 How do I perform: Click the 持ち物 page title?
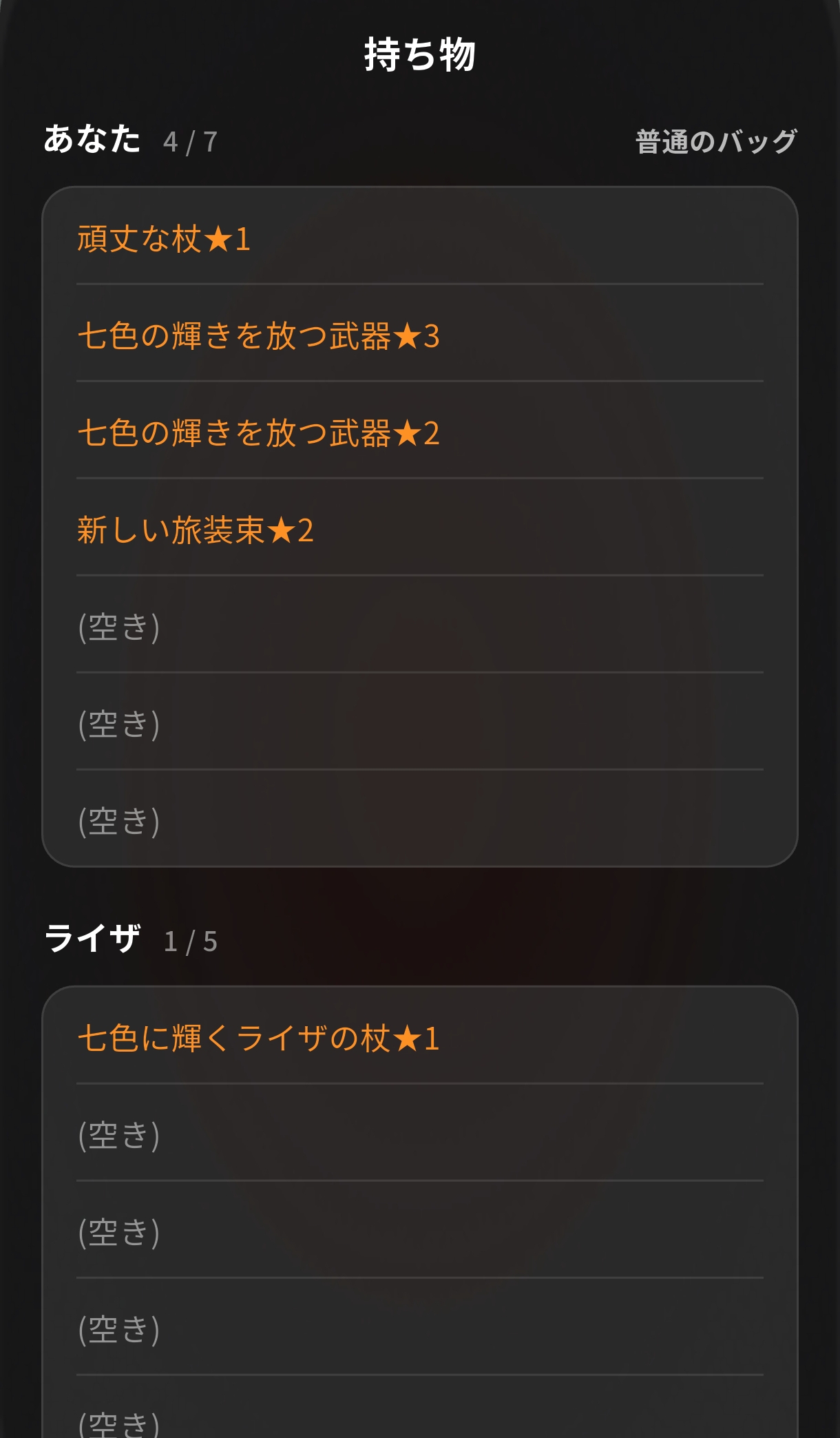click(420, 54)
